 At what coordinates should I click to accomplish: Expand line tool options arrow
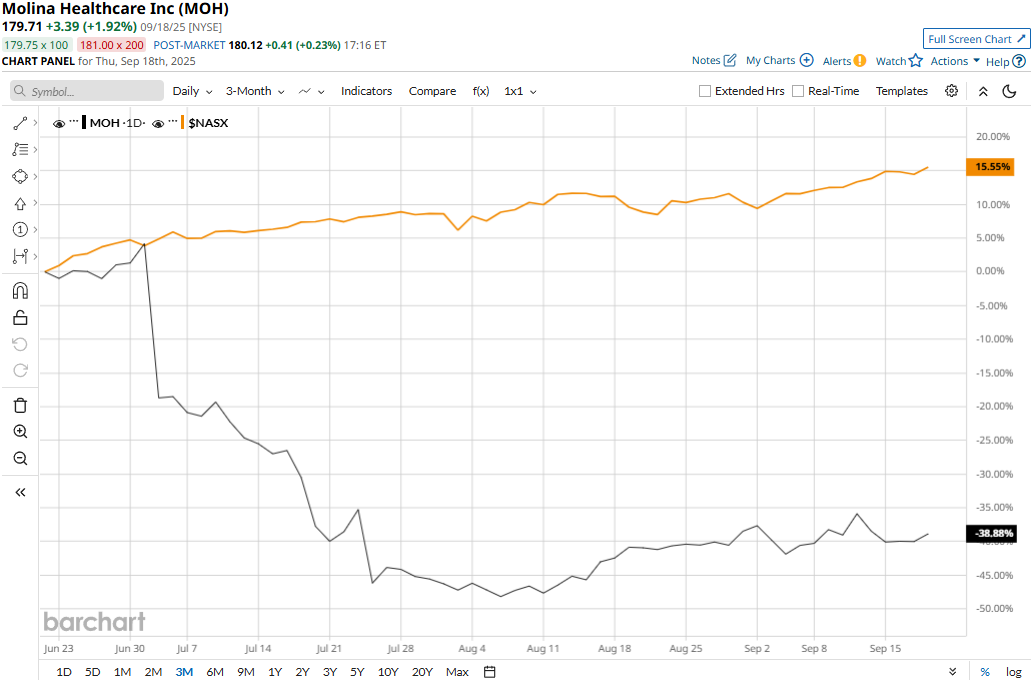pyautogui.click(x=35, y=123)
